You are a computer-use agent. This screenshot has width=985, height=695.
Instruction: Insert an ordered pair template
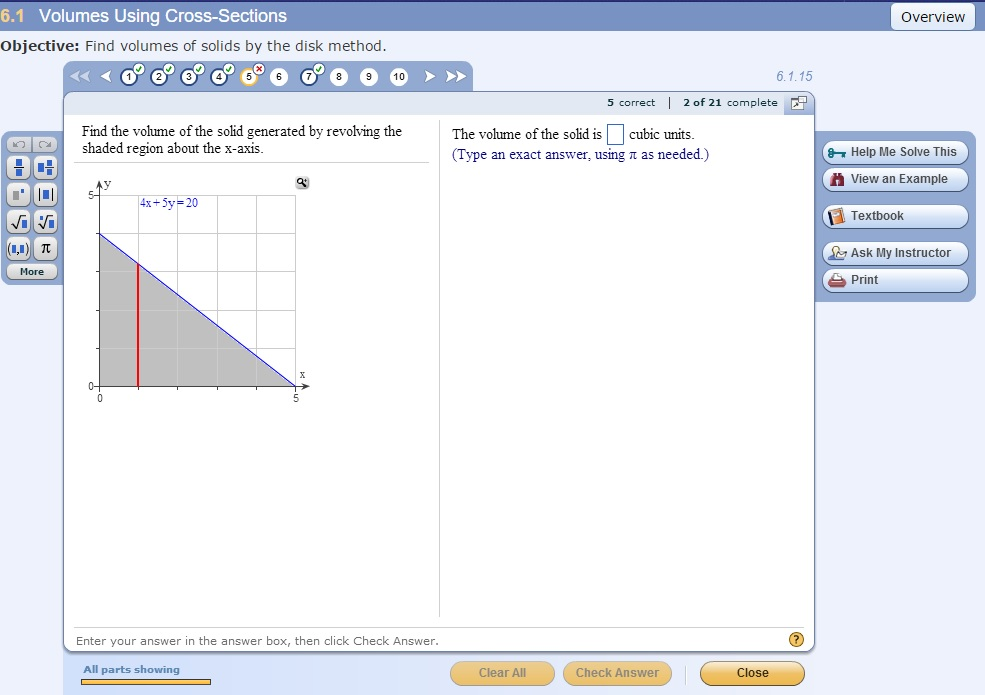click(x=18, y=249)
